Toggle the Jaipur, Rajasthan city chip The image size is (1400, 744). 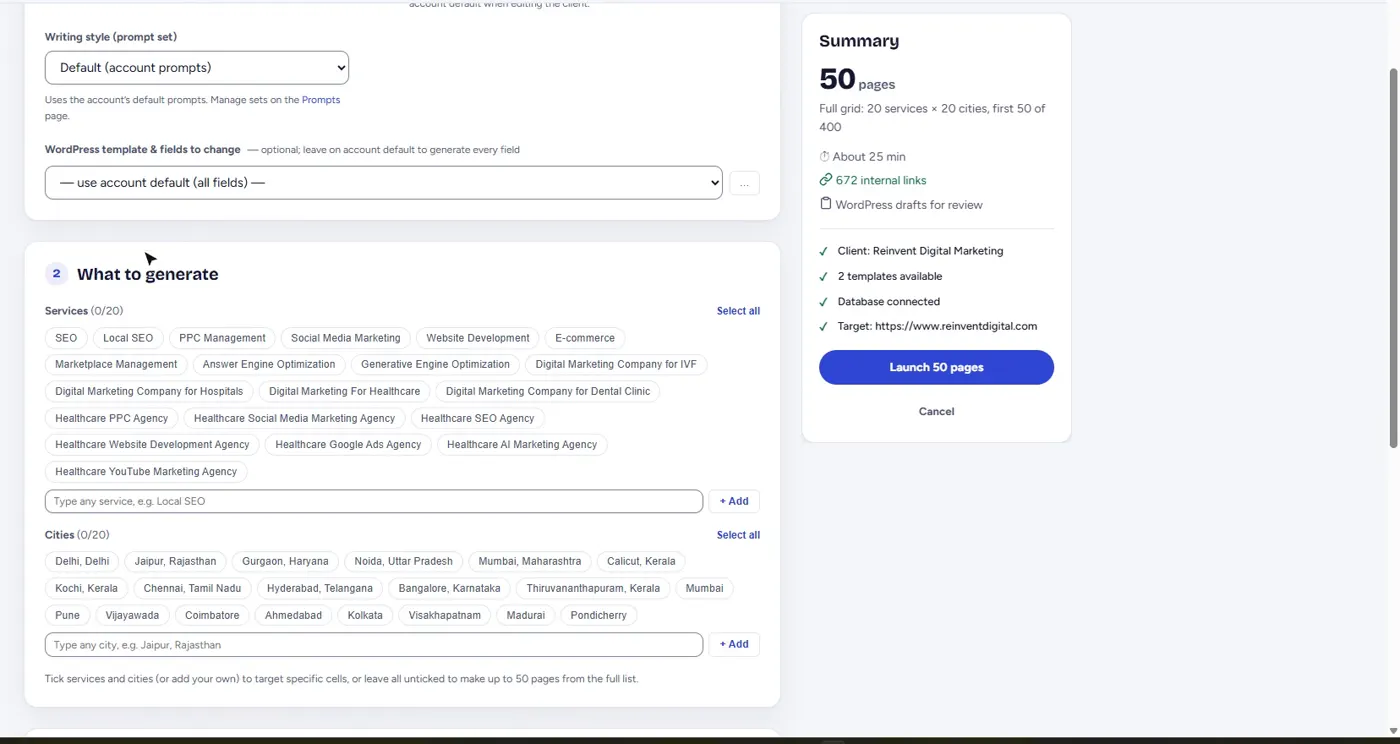click(x=176, y=562)
